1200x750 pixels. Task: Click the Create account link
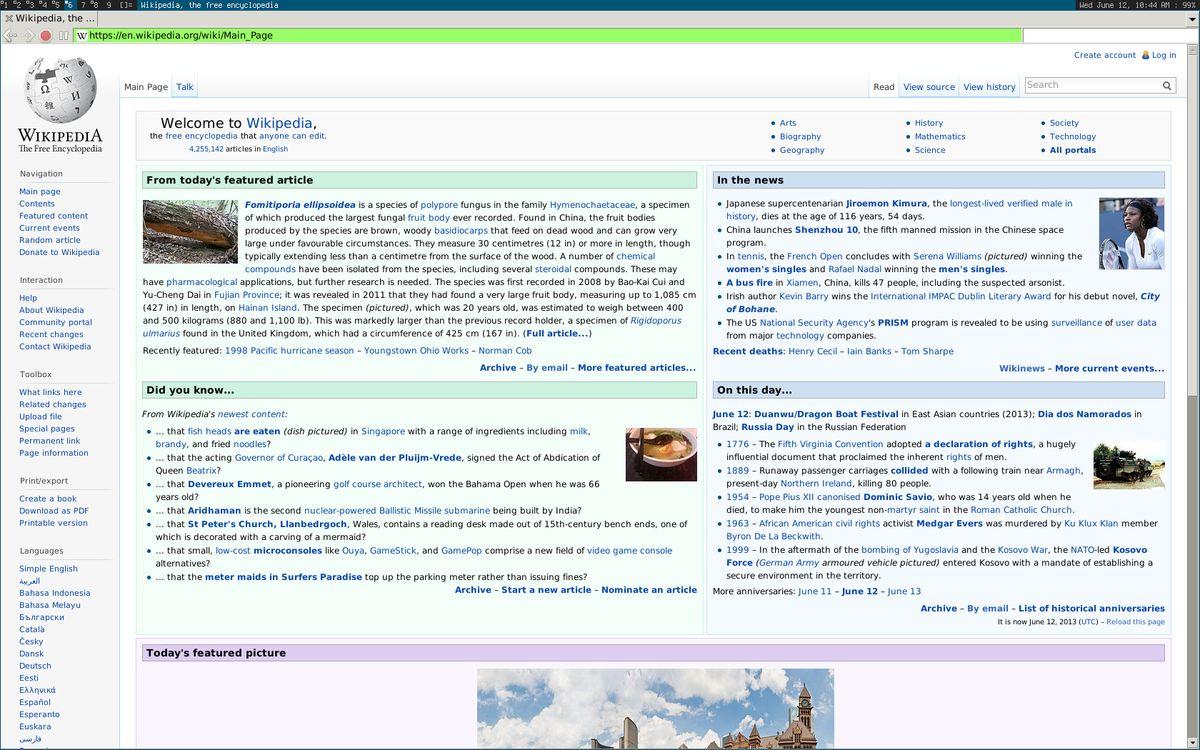[x=1105, y=55]
